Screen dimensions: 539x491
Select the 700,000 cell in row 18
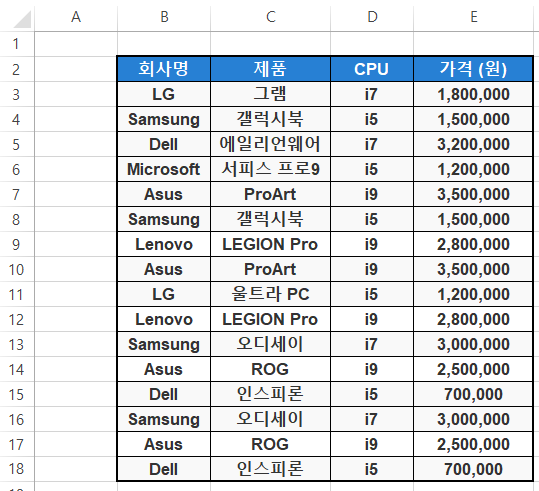pos(473,469)
